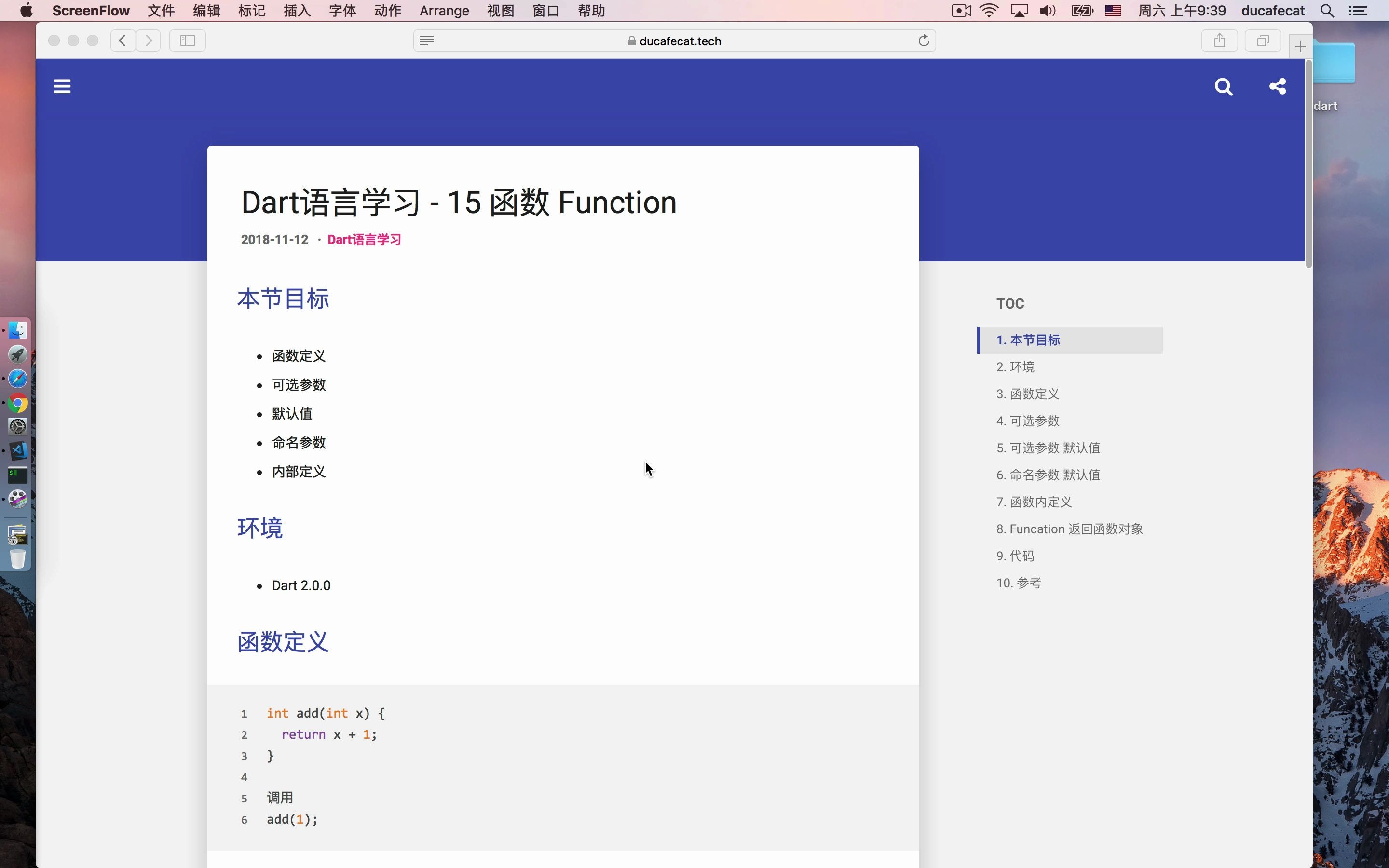Open Visual Studio Code from the Dock

[x=18, y=451]
